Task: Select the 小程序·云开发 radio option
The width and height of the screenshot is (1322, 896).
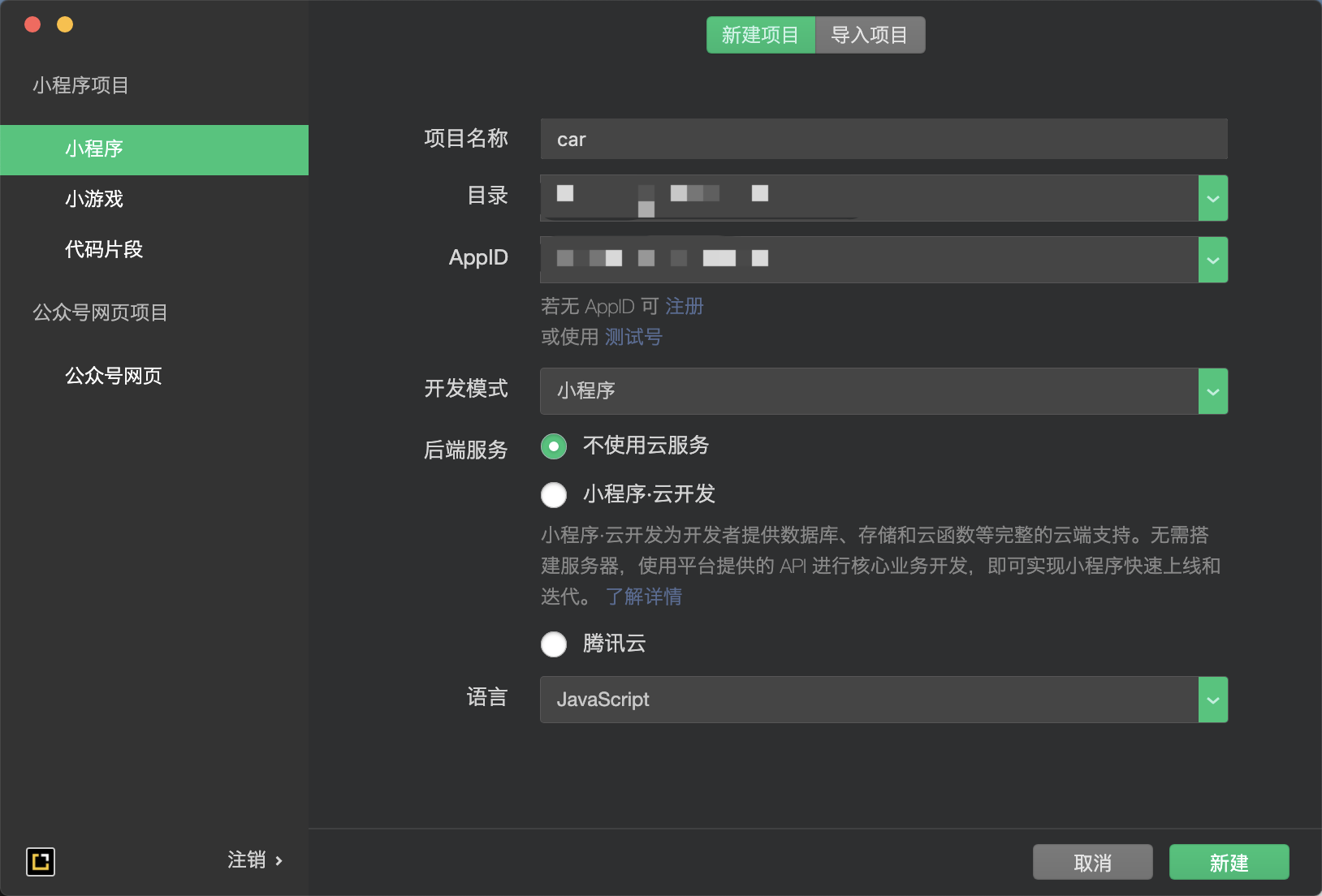Action: 554,495
